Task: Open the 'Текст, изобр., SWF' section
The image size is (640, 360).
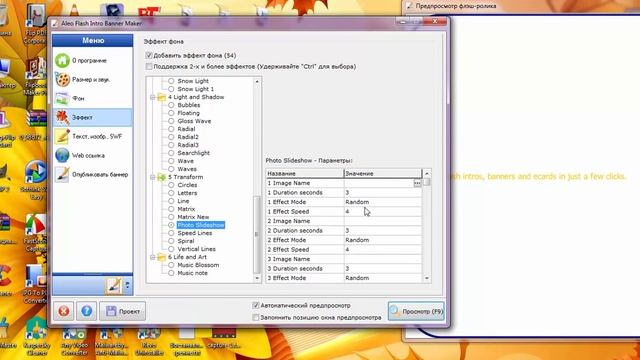Action: (92, 136)
